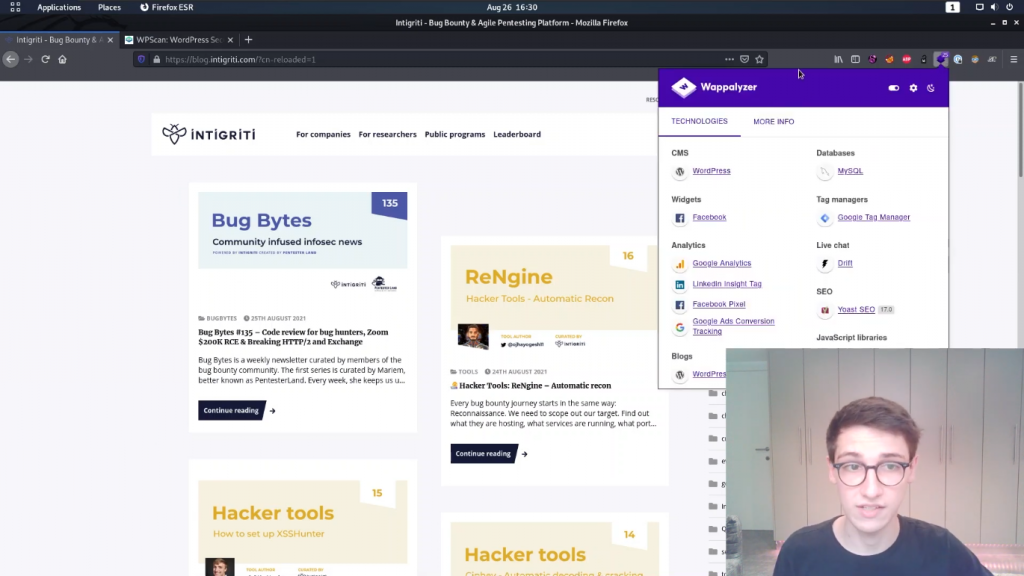Viewport: 1024px width, 576px height.
Task: Click the volume icon in system tray
Action: click(994, 7)
